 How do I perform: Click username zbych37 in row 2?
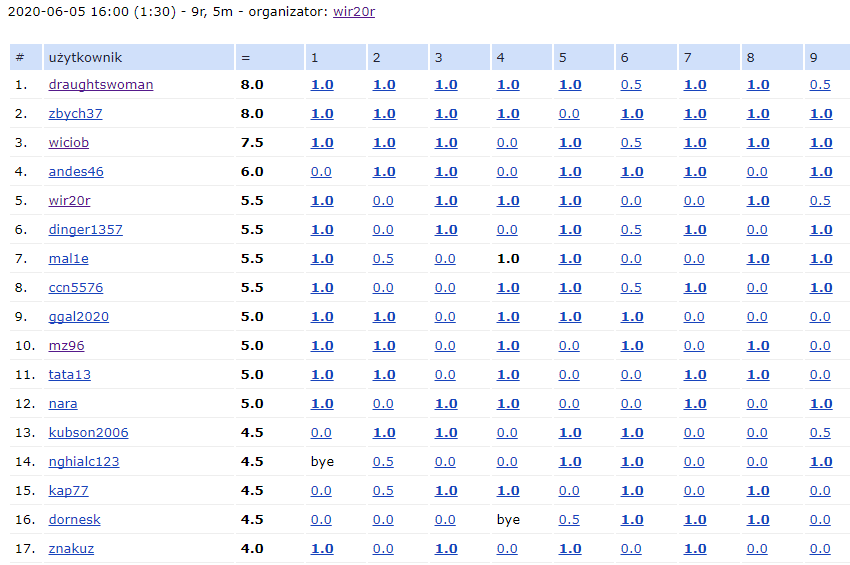click(75, 114)
